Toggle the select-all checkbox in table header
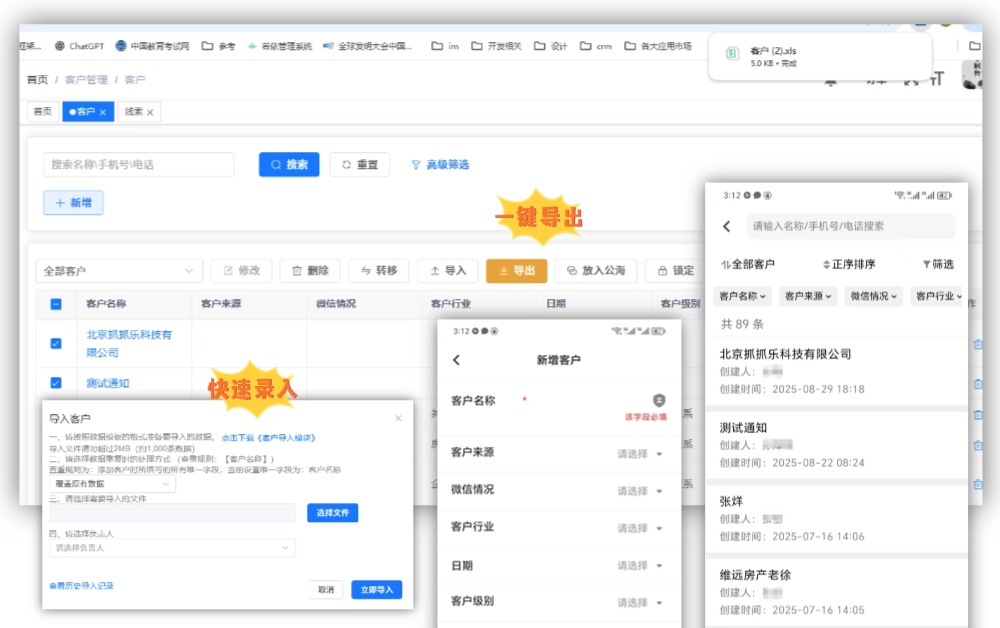 [x=56, y=304]
